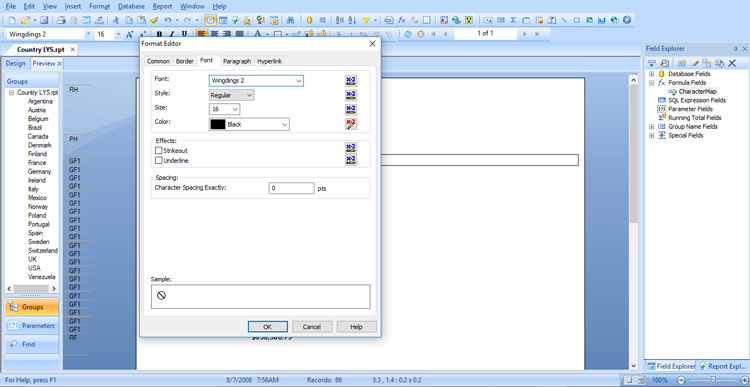Toggle Align Center in formatting toolbar
The height and width of the screenshot is (387, 750).
(215, 34)
